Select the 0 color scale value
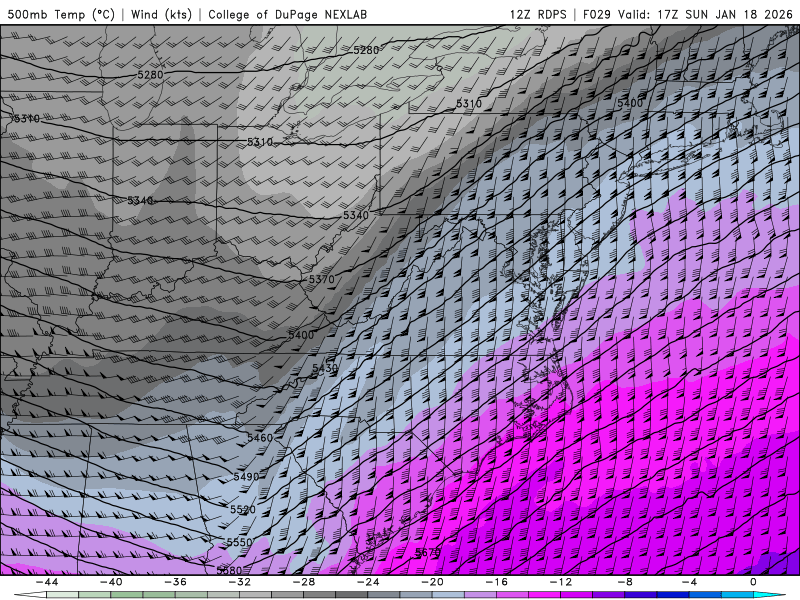Image resolution: width=800 pixels, height=600 pixels. 753,582
